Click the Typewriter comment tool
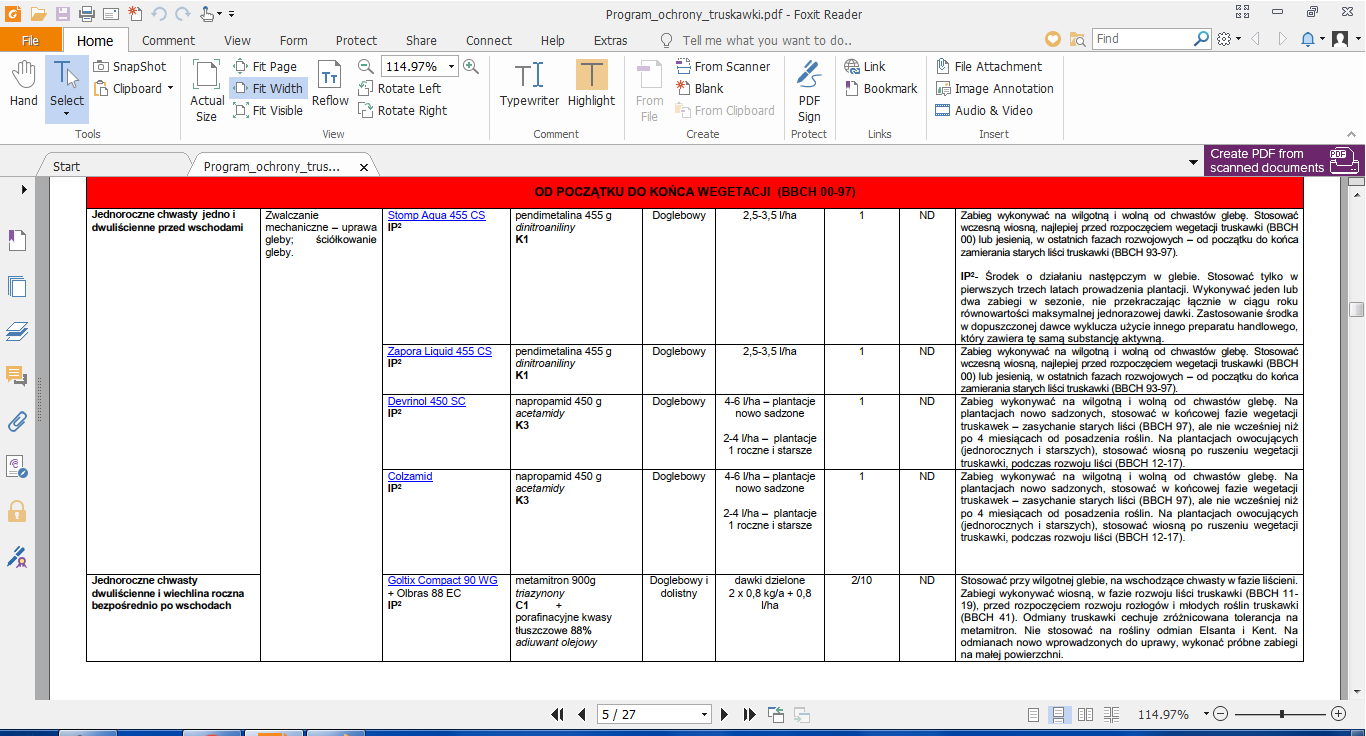 (x=529, y=85)
